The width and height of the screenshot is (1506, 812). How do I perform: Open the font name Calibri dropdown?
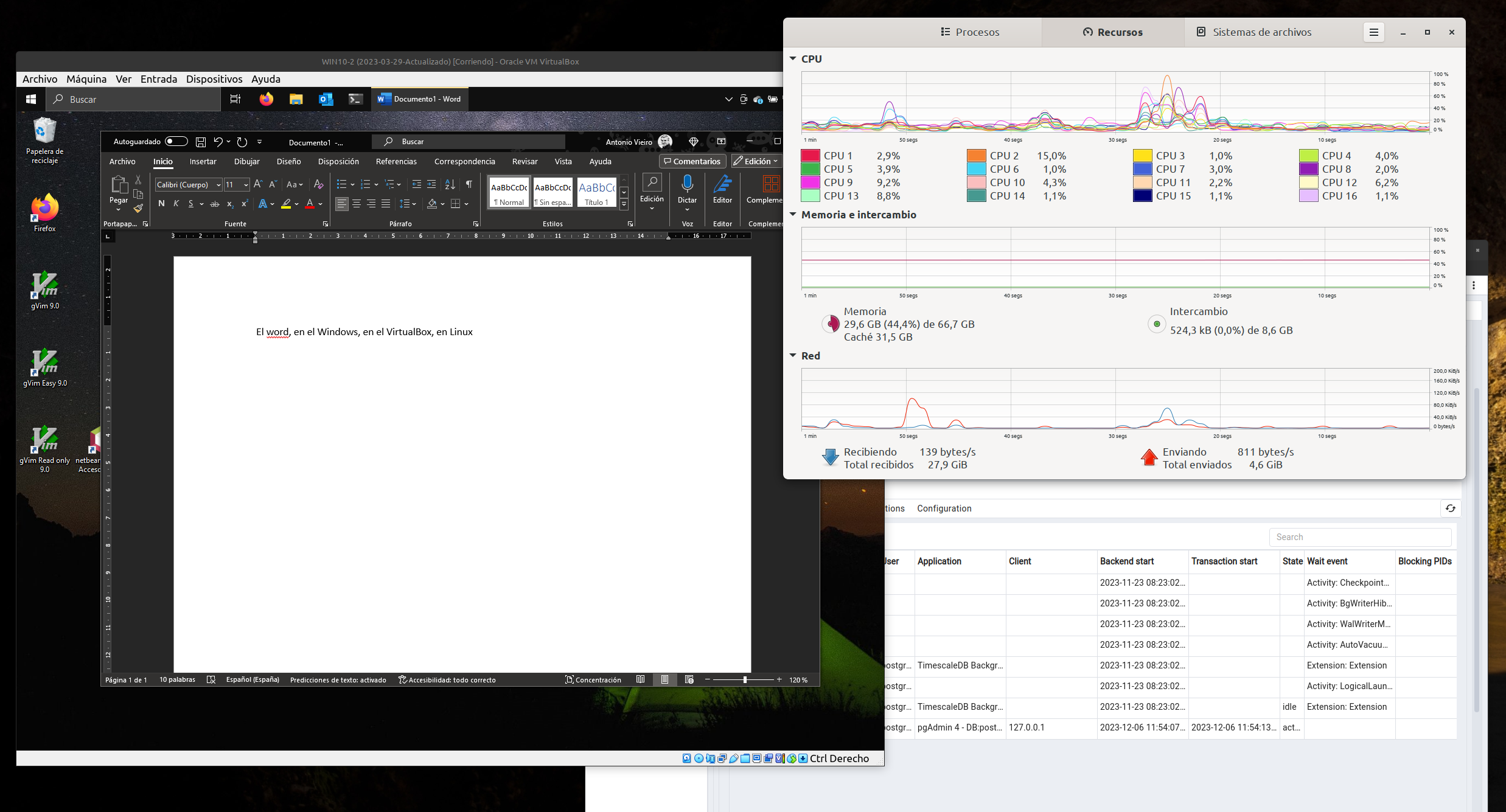(x=218, y=185)
